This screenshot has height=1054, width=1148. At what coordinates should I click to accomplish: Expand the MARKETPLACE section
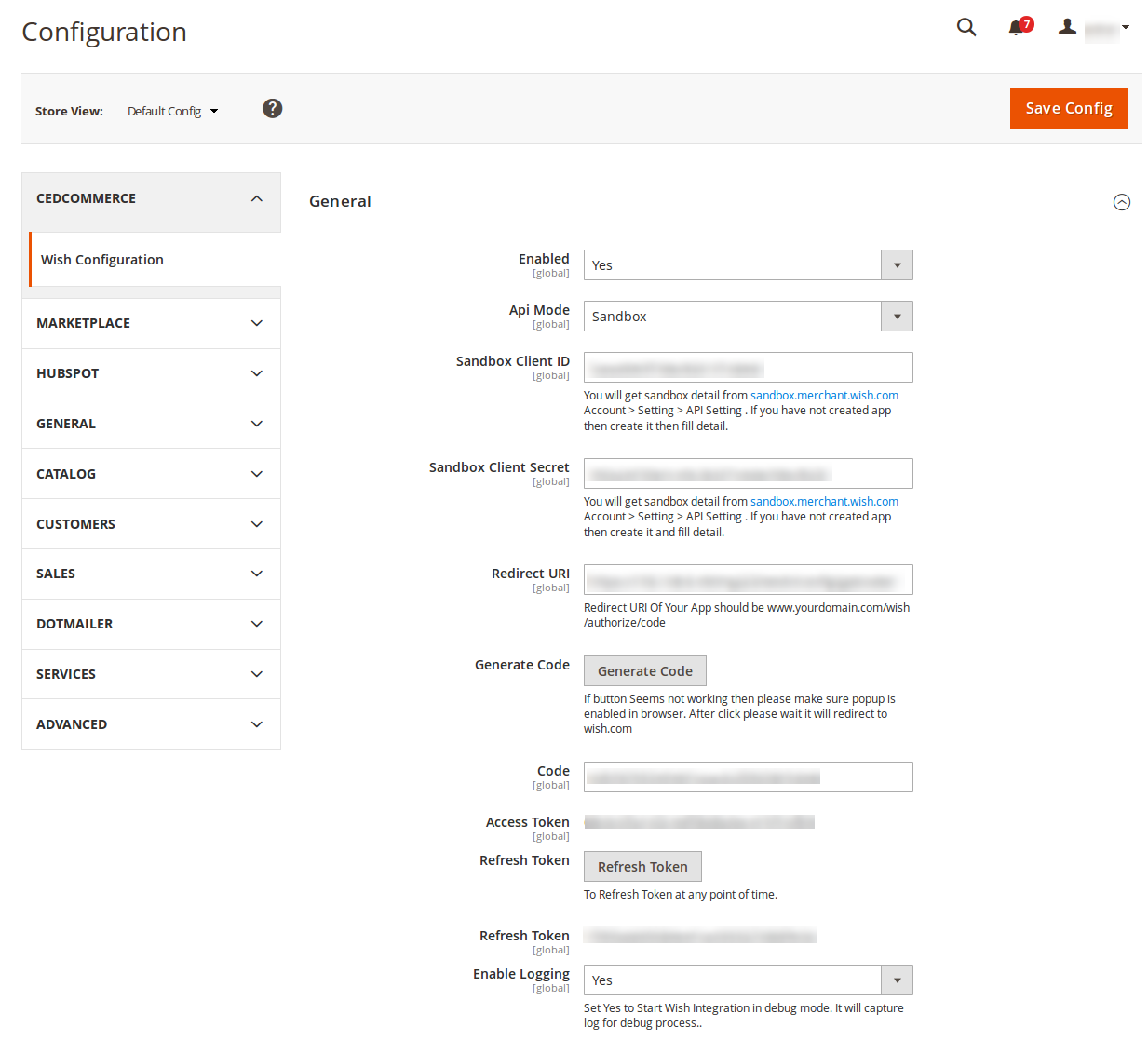pyautogui.click(x=151, y=323)
